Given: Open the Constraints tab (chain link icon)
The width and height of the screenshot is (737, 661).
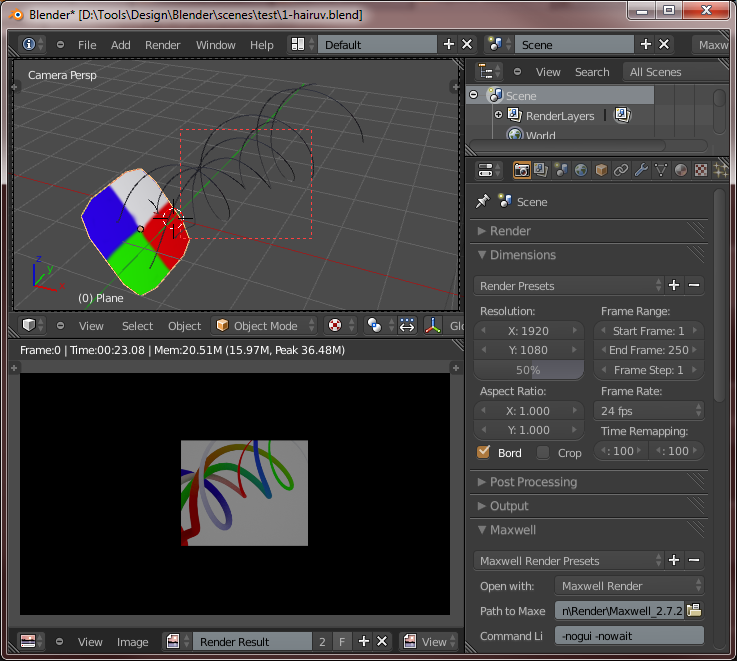Looking at the screenshot, I should tap(621, 170).
